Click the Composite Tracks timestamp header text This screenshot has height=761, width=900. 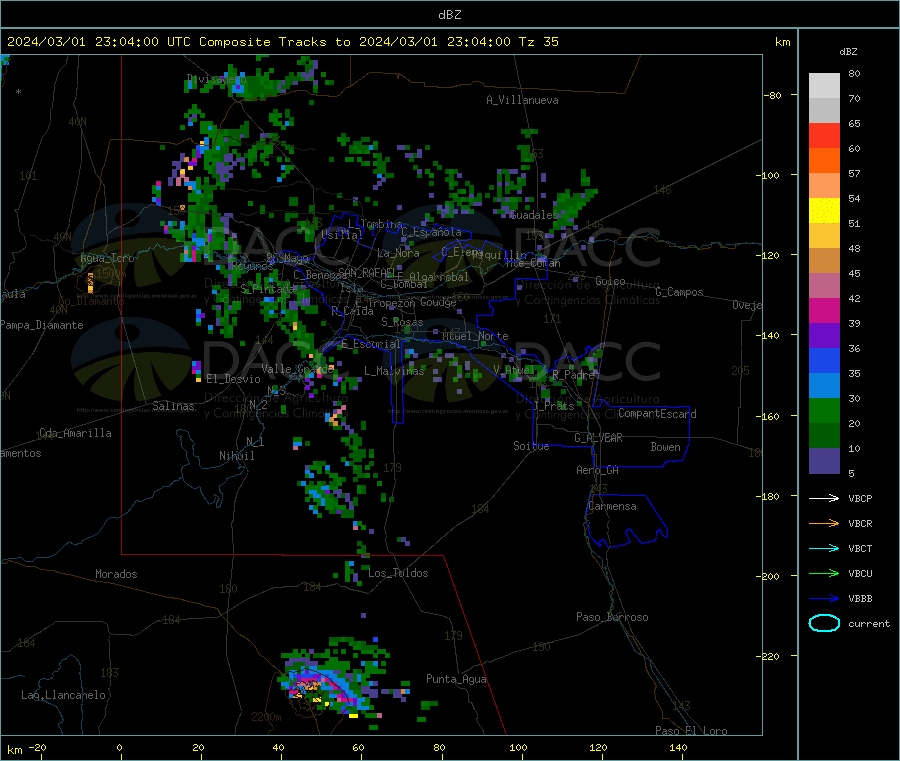pyautogui.click(x=283, y=42)
